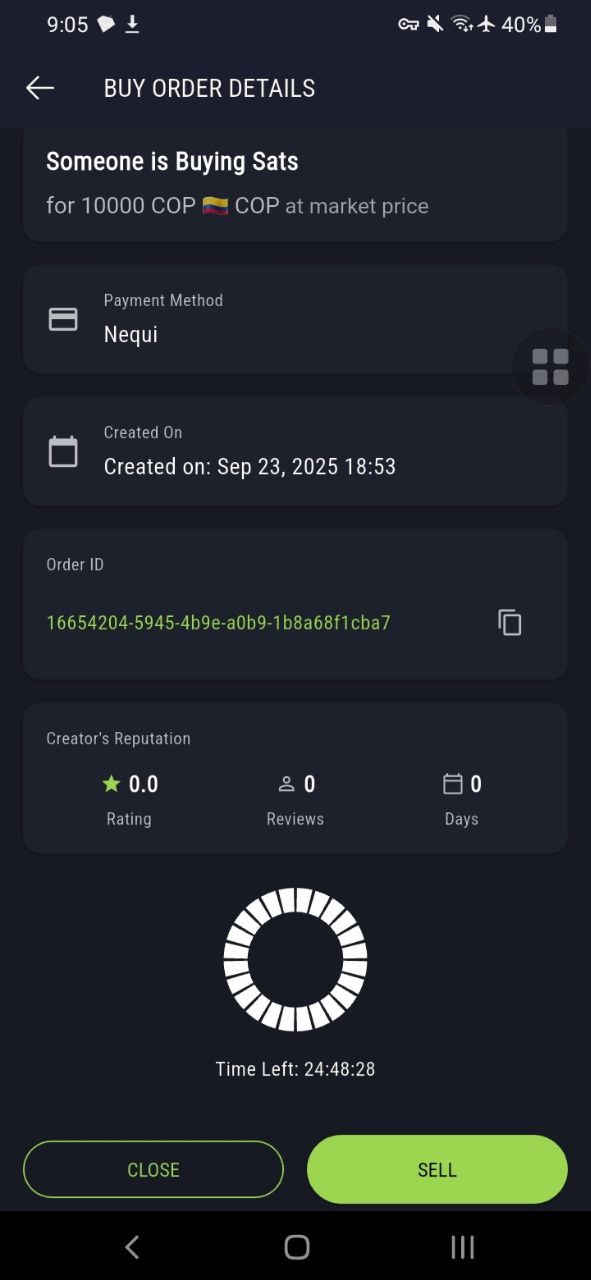Tap the SELL button
The image size is (591, 1280).
click(x=437, y=1169)
